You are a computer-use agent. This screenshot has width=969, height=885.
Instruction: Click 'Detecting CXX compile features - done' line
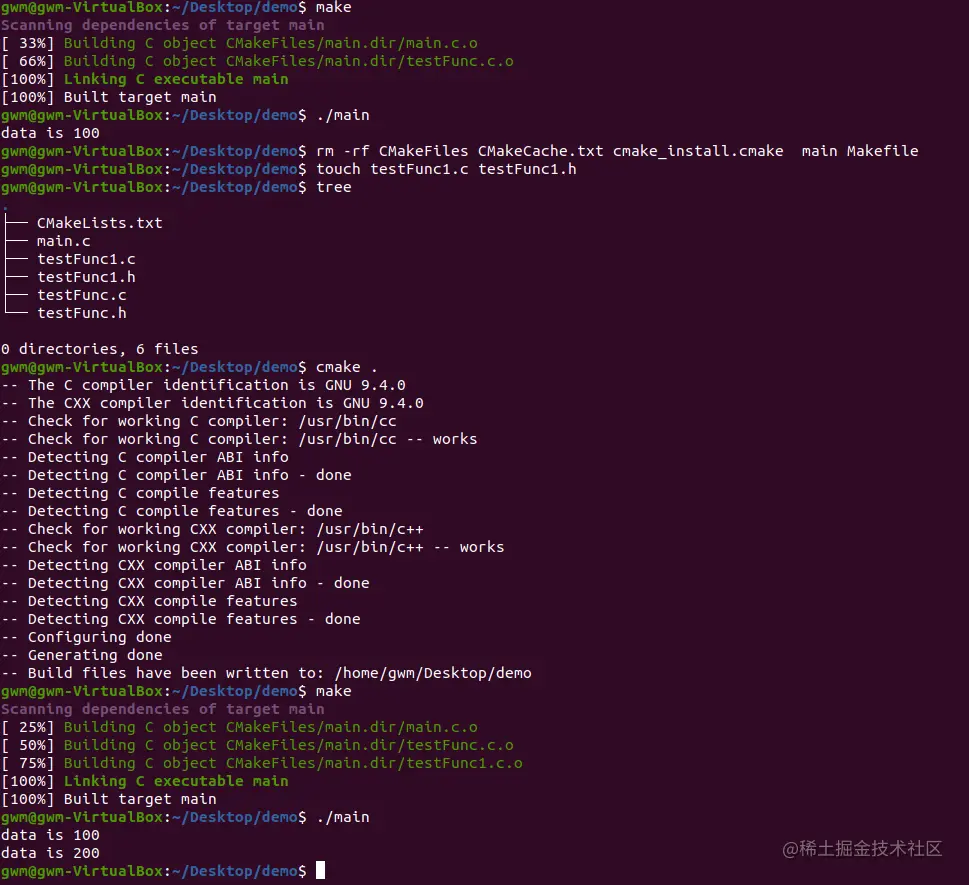tap(181, 619)
